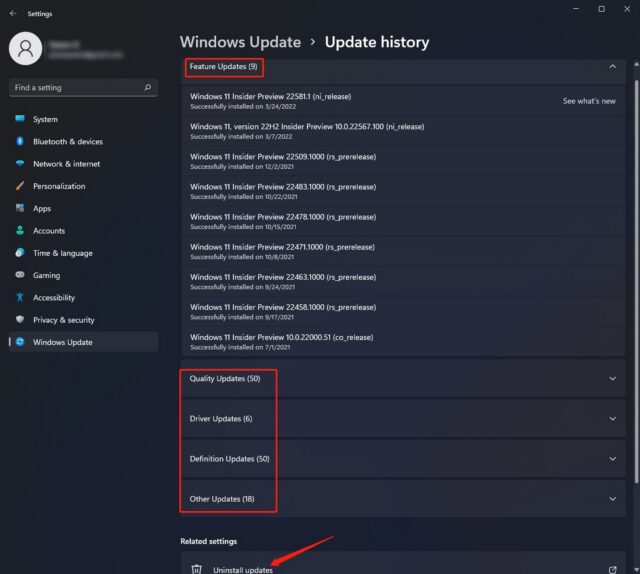Select the Insider Preview 22483.1000 entry
The image size is (640, 574).
[x=403, y=191]
